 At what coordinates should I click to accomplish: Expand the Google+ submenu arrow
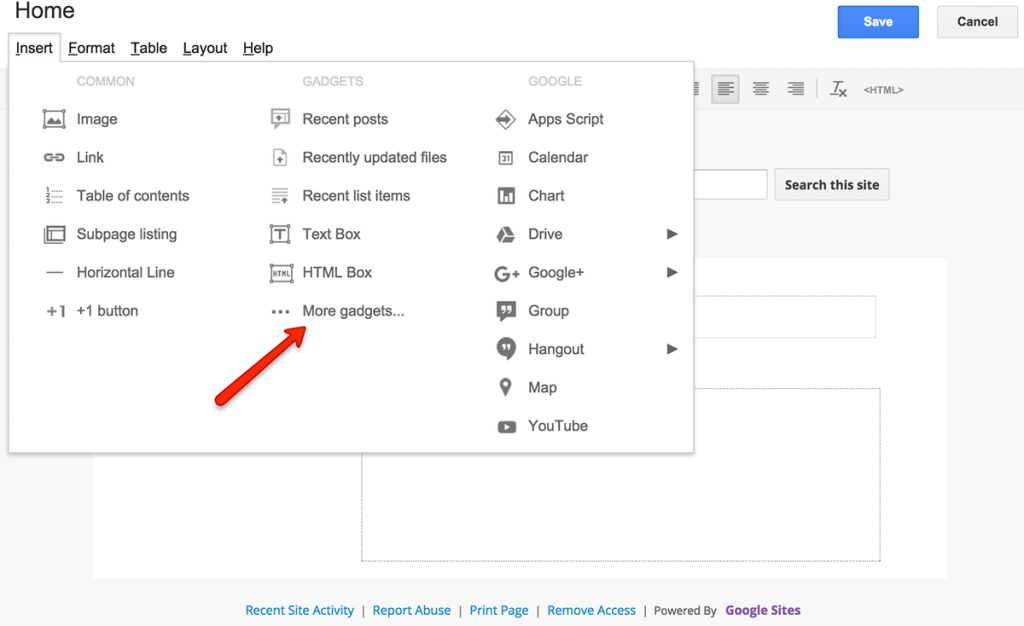tap(672, 272)
